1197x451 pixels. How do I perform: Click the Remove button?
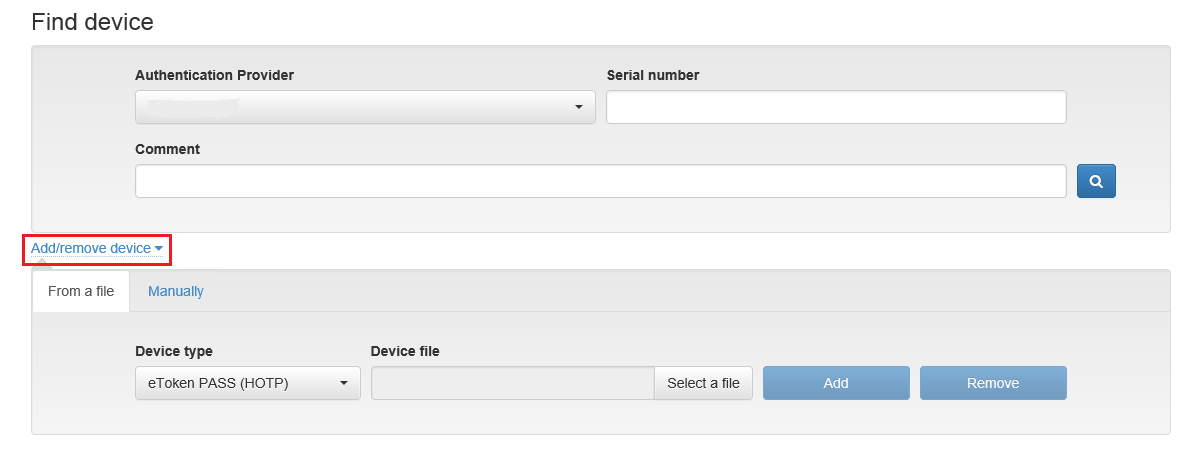(x=993, y=383)
